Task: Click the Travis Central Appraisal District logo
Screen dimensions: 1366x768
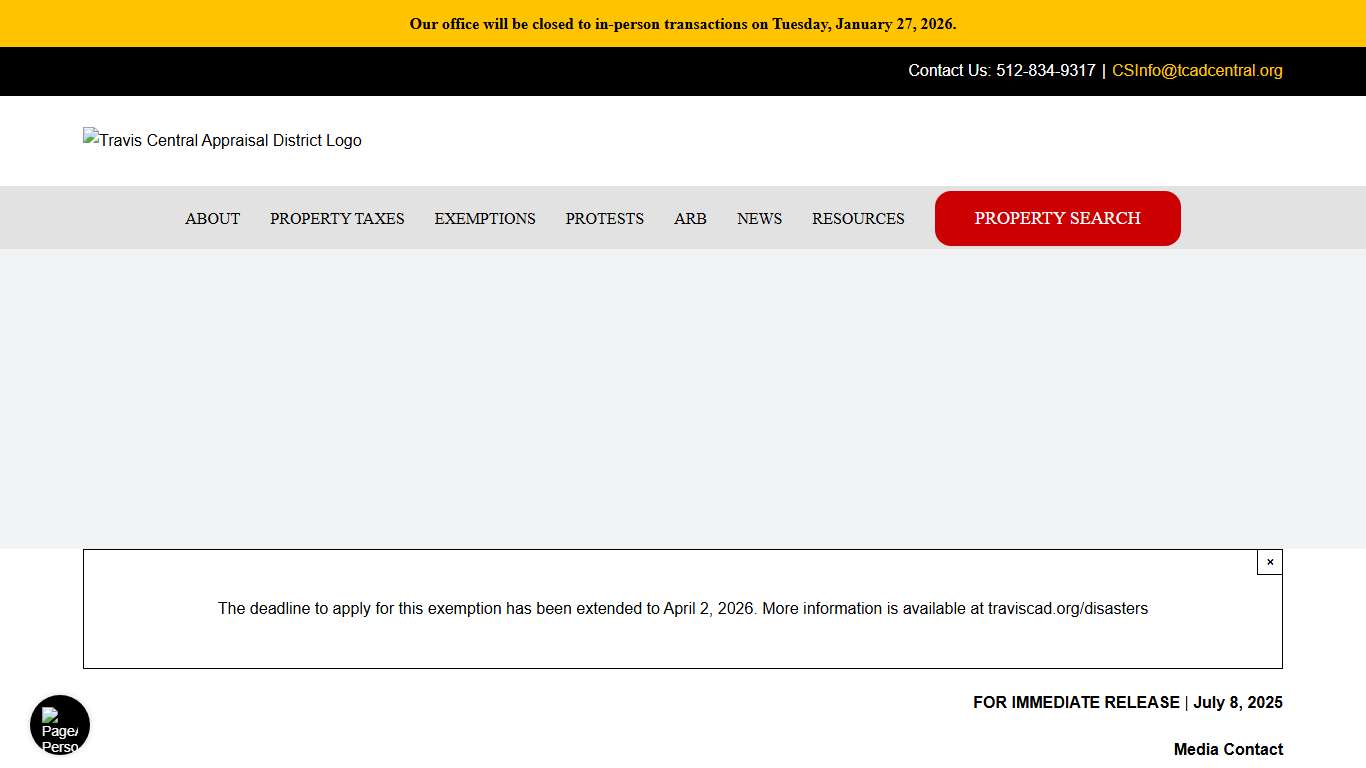Action: (x=222, y=141)
